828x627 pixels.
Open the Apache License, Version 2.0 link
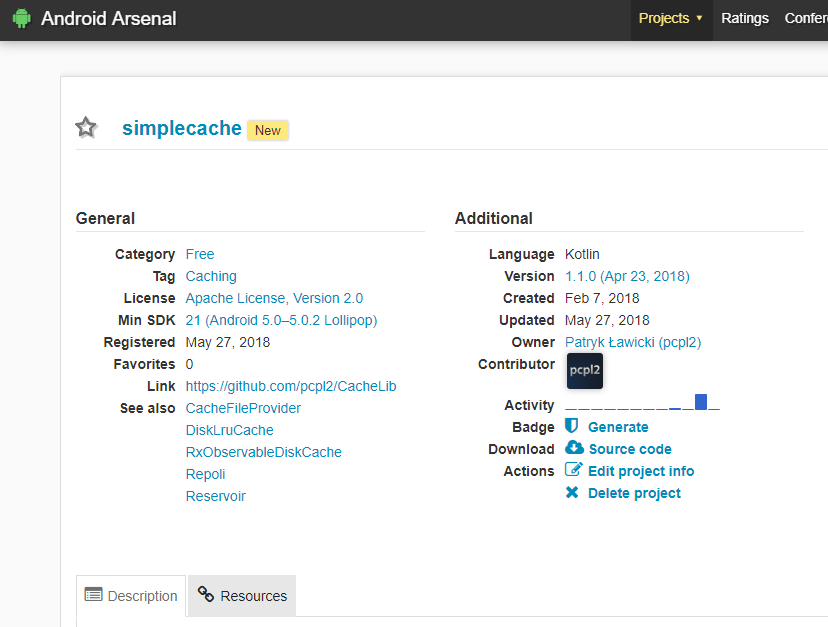(274, 298)
